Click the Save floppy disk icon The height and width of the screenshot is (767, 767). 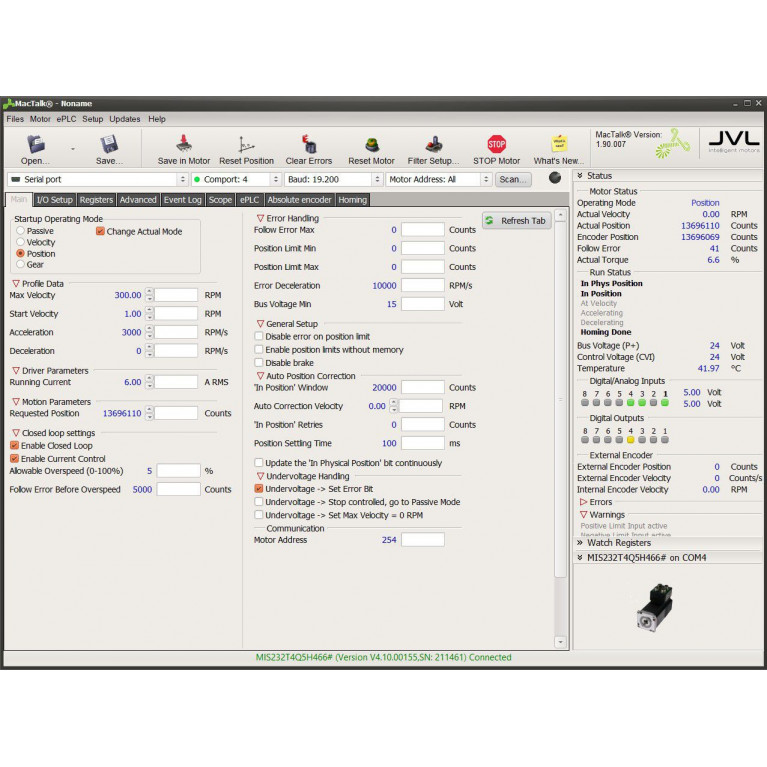tap(109, 145)
